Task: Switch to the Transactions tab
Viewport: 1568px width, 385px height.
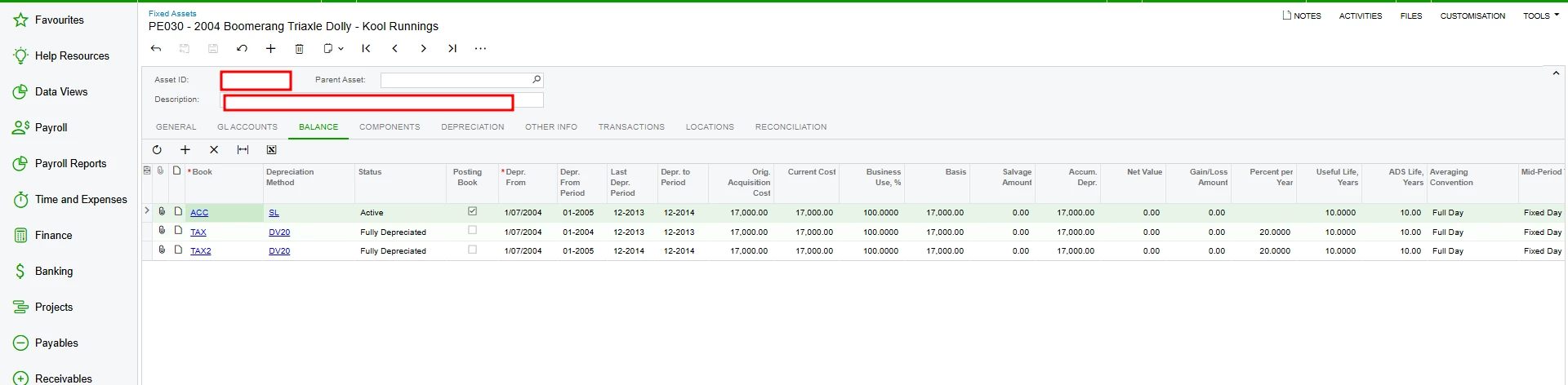Action: 631,127
